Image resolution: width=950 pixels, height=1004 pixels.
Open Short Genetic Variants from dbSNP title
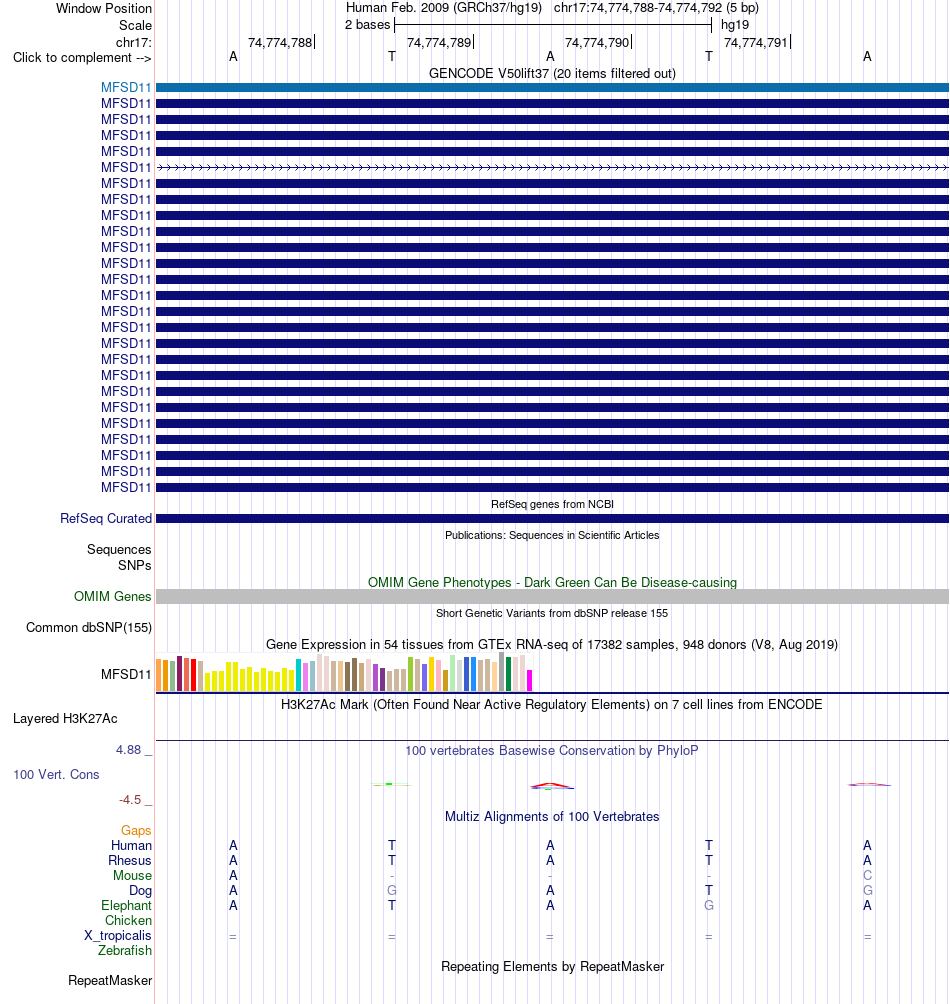pyautogui.click(x=552, y=613)
